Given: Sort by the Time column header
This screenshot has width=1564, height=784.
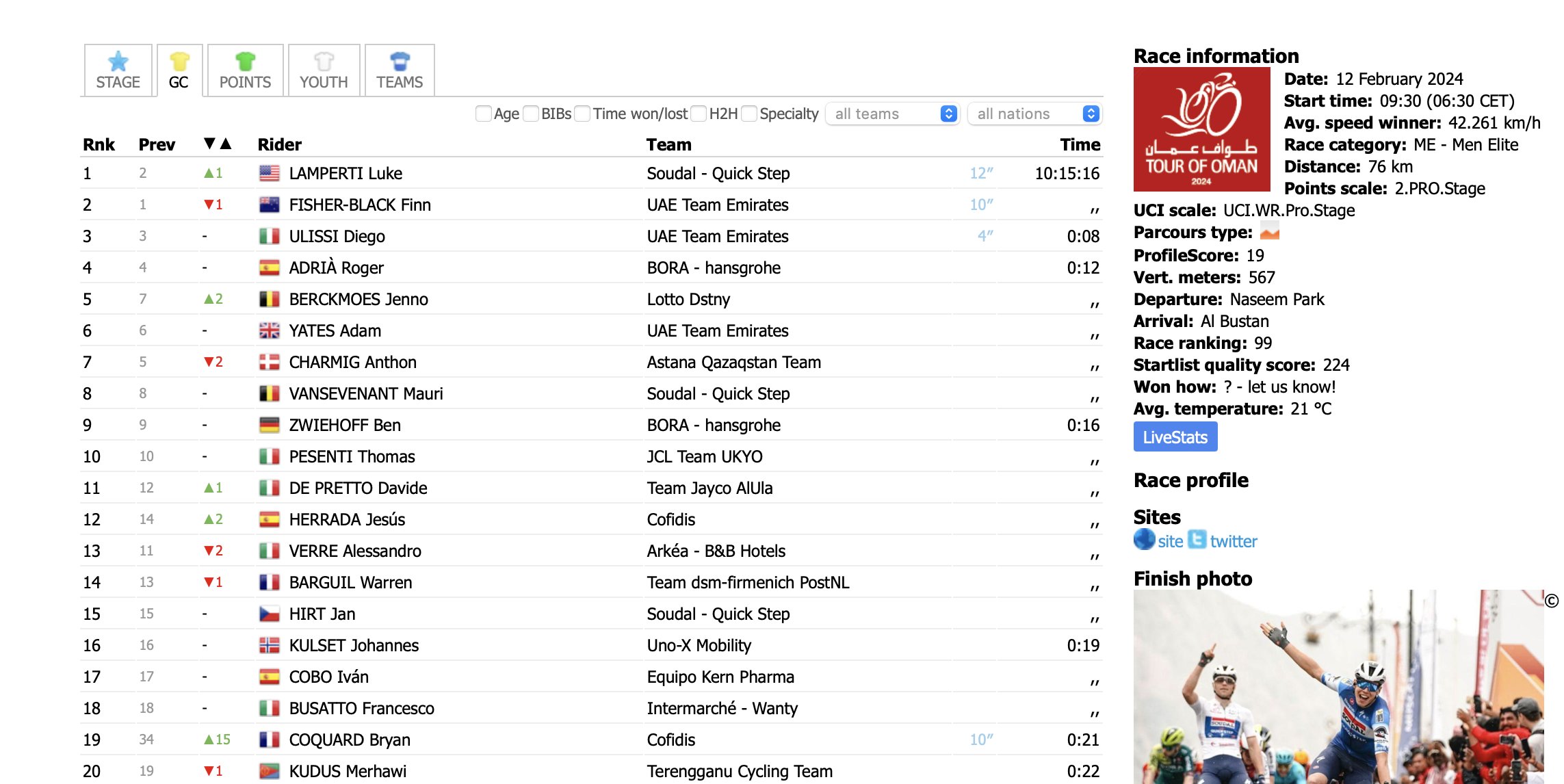Looking at the screenshot, I should [1080, 144].
